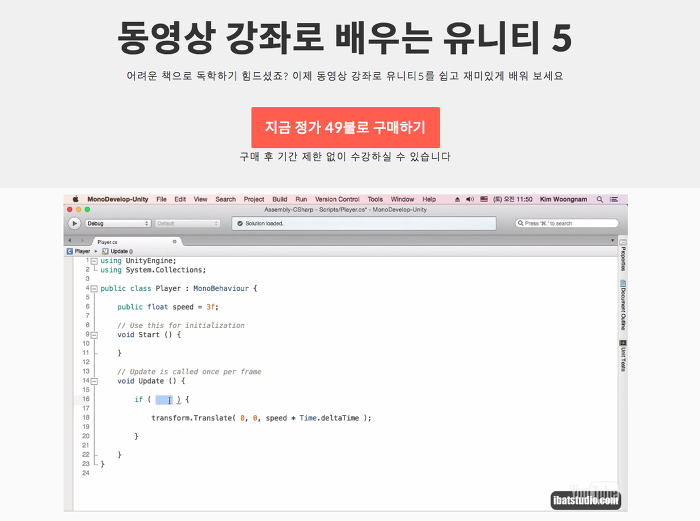Click the 'void Update ()' line
Screen dimensions: 700x521
[151, 381]
